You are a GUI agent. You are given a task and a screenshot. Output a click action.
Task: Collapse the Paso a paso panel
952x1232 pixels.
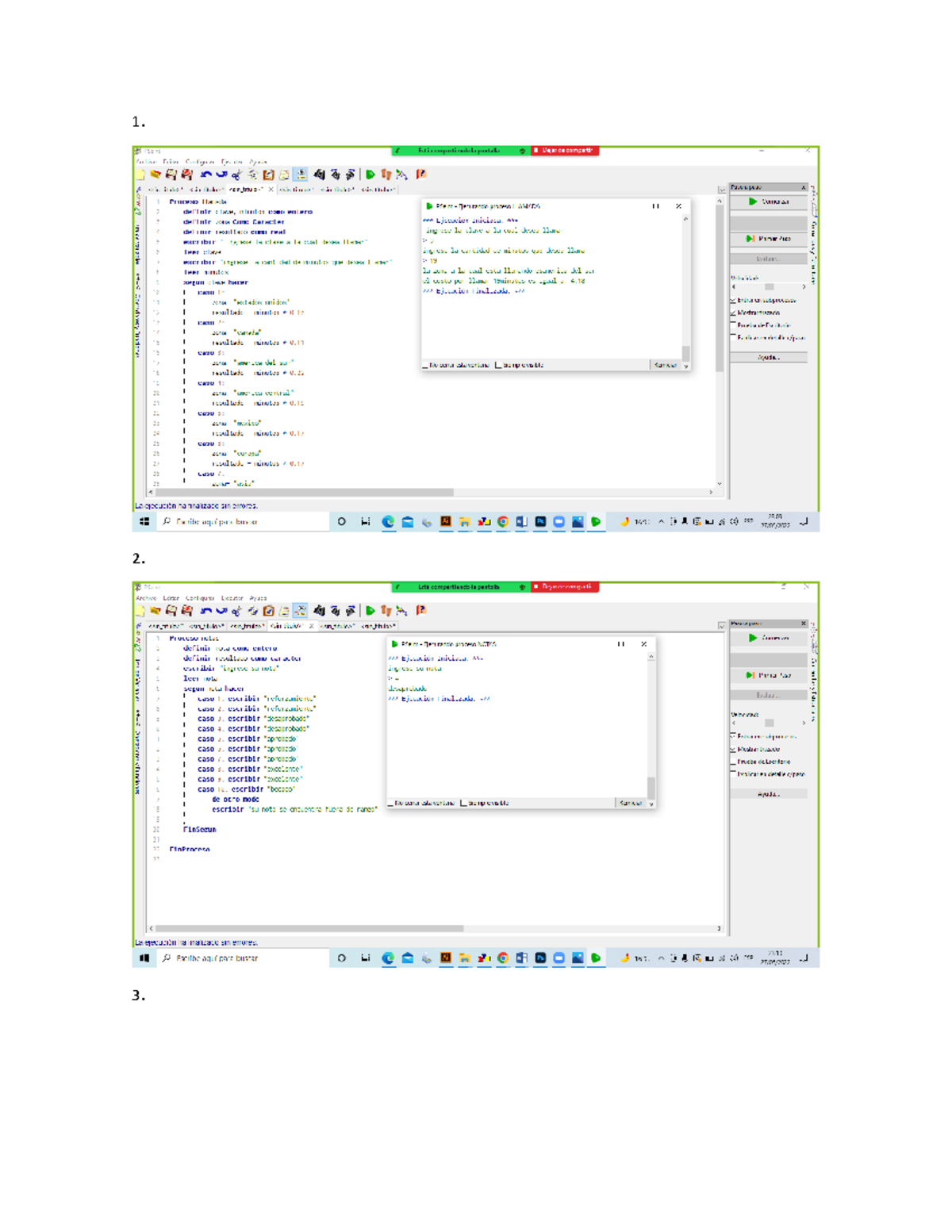click(x=804, y=187)
